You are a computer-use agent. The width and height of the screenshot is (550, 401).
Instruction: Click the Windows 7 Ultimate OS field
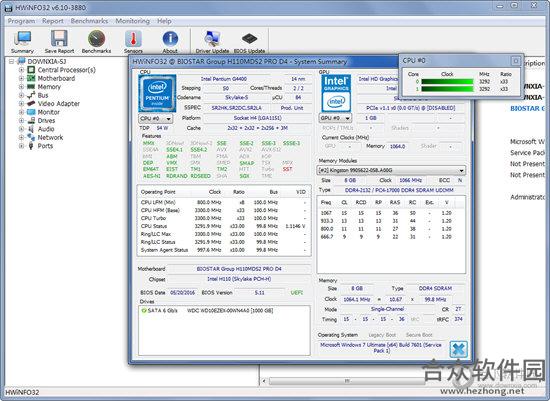click(381, 348)
